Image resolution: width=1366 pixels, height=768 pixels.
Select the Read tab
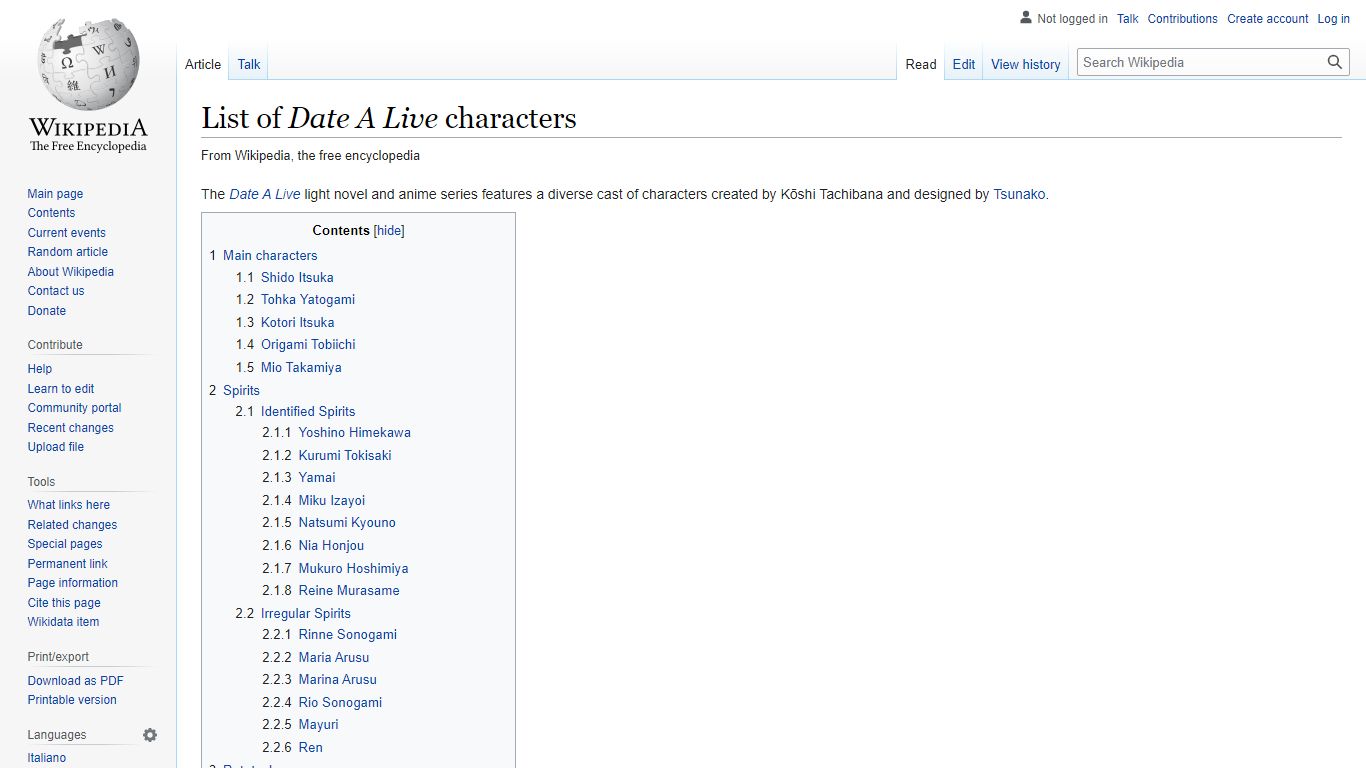pyautogui.click(x=921, y=64)
